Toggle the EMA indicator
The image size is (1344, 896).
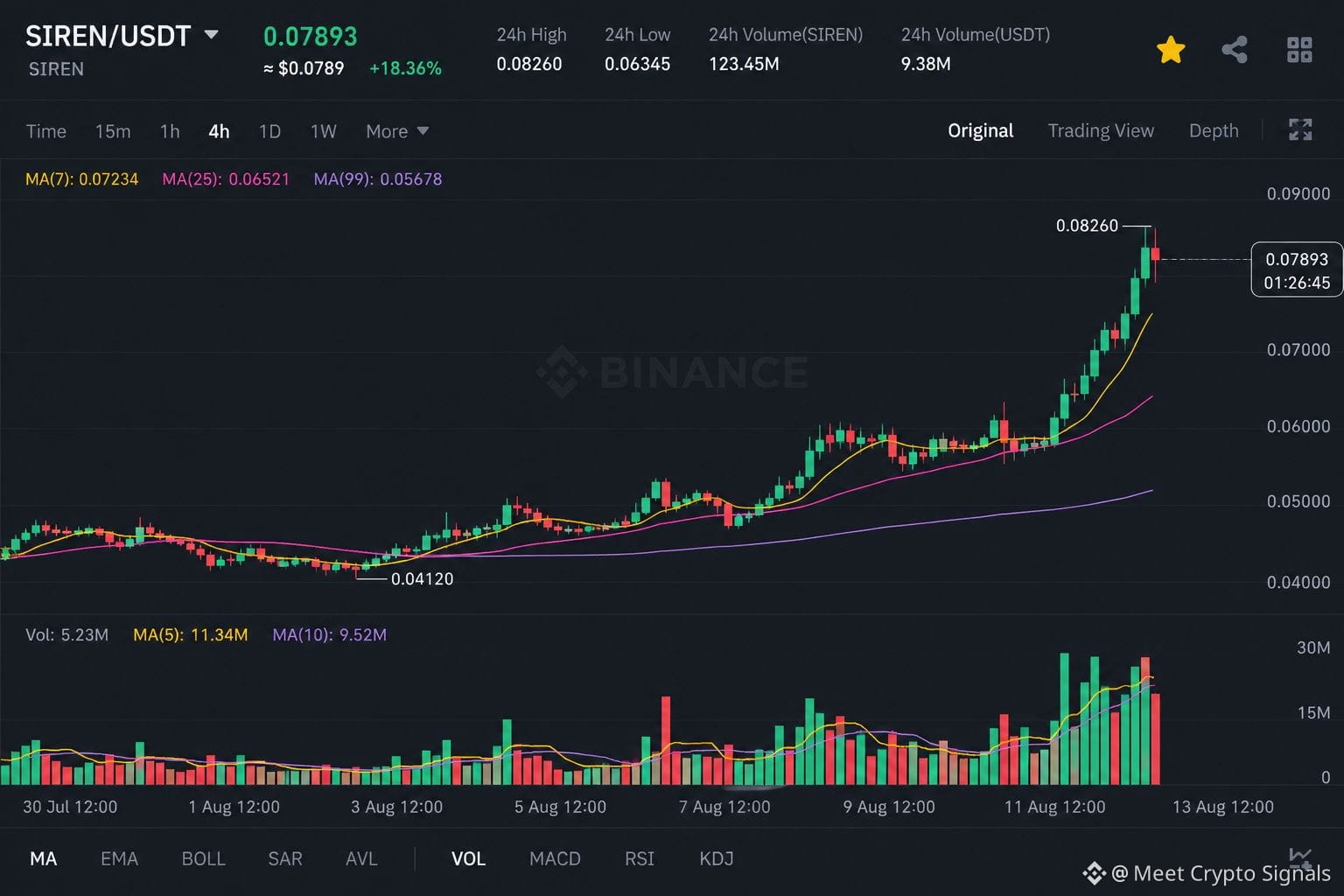(x=119, y=858)
